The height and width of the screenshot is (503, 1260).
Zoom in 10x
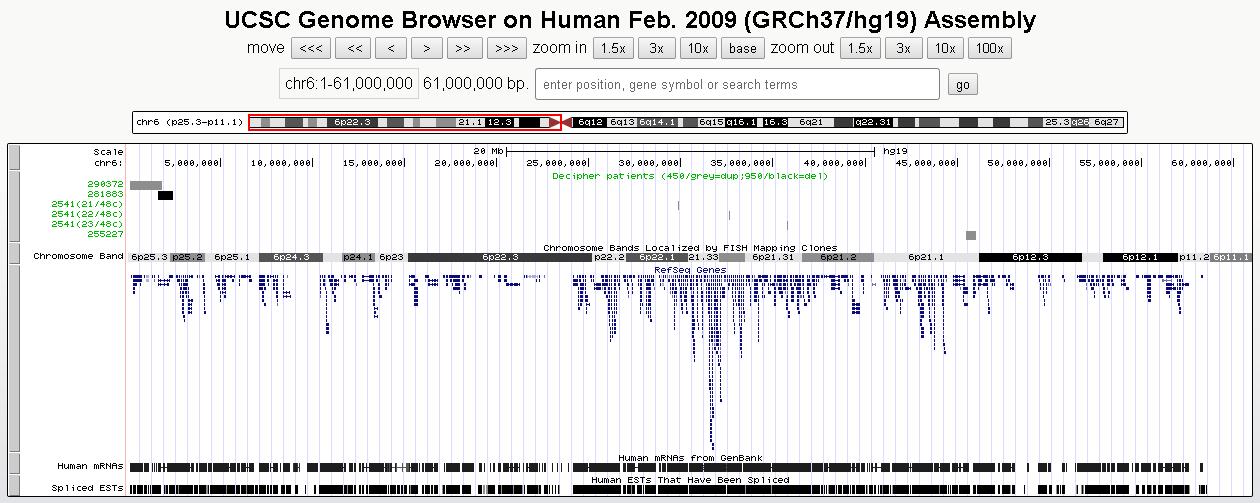pyautogui.click(x=697, y=48)
